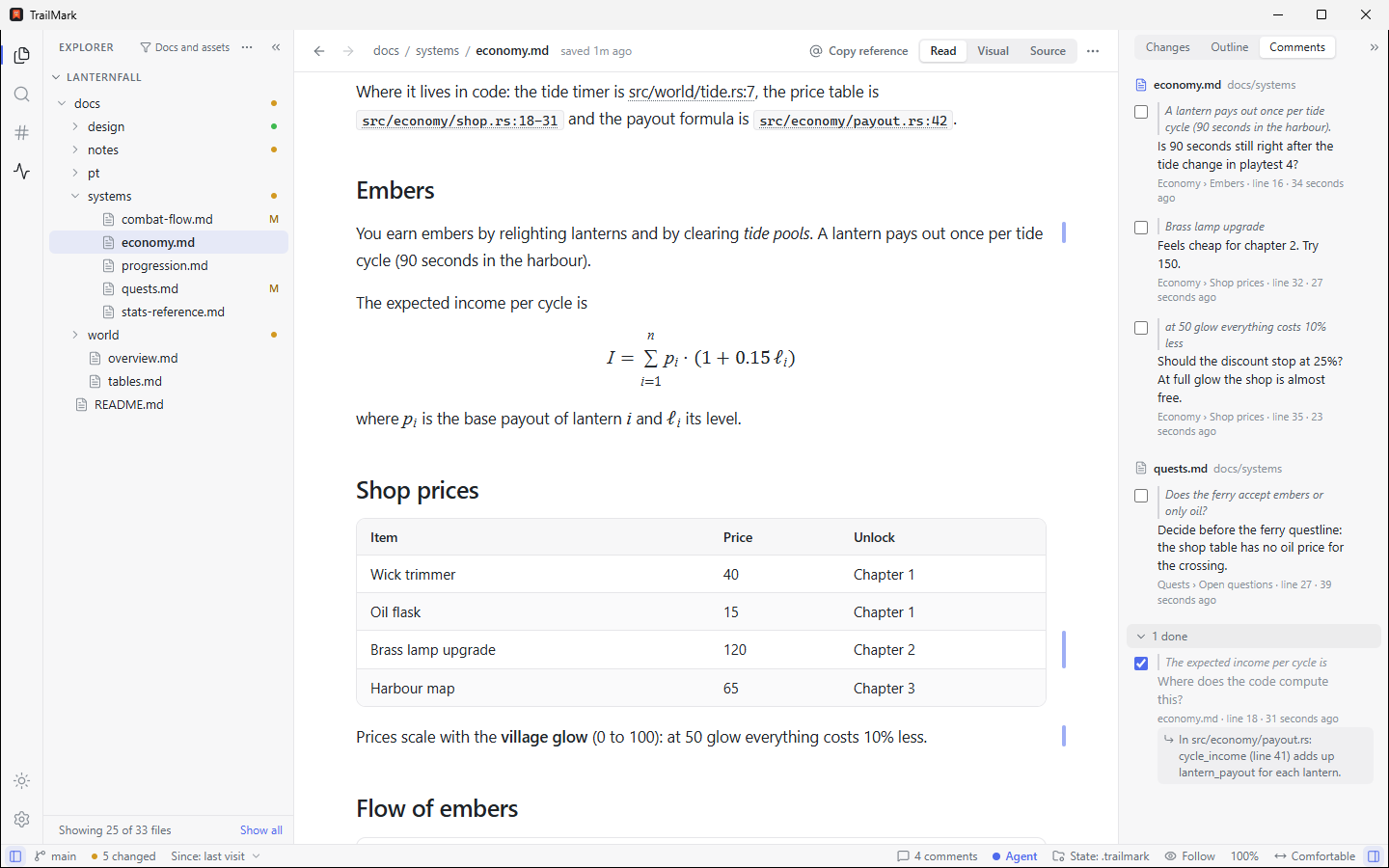Toggle Follow mode in the status bar
The height and width of the screenshot is (868, 1389).
(1189, 856)
